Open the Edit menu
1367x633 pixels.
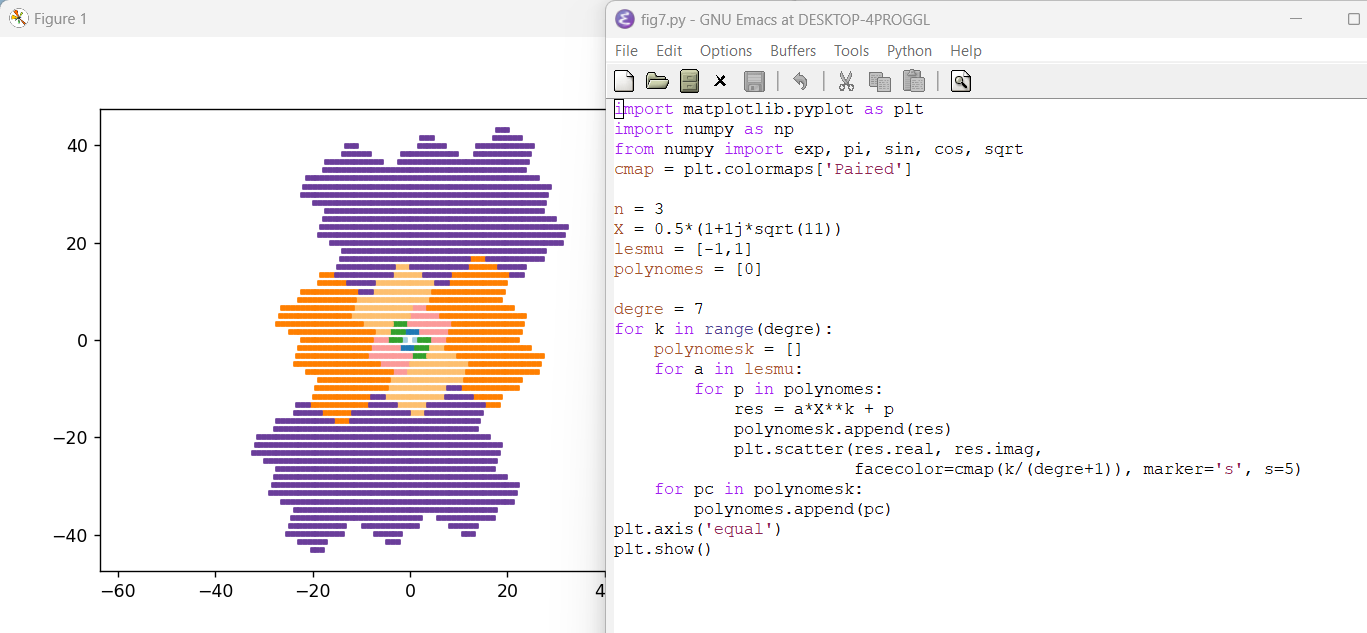[x=669, y=51]
